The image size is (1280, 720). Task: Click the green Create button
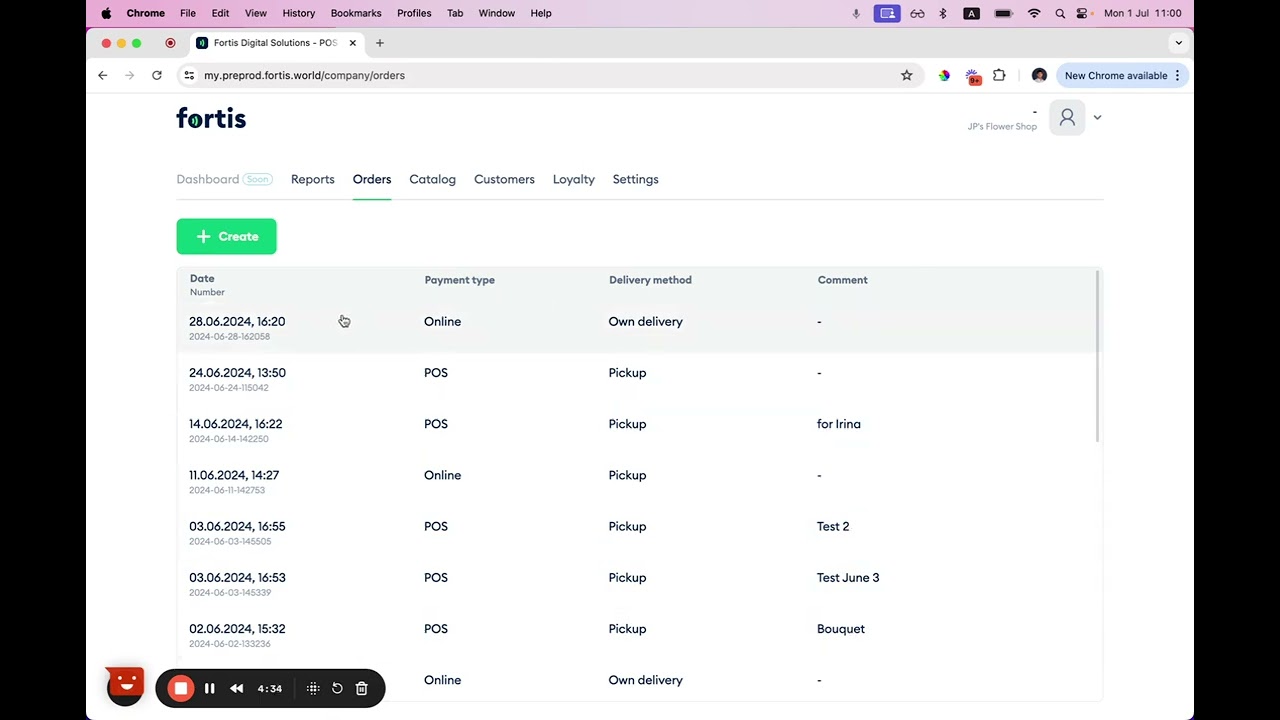point(226,236)
